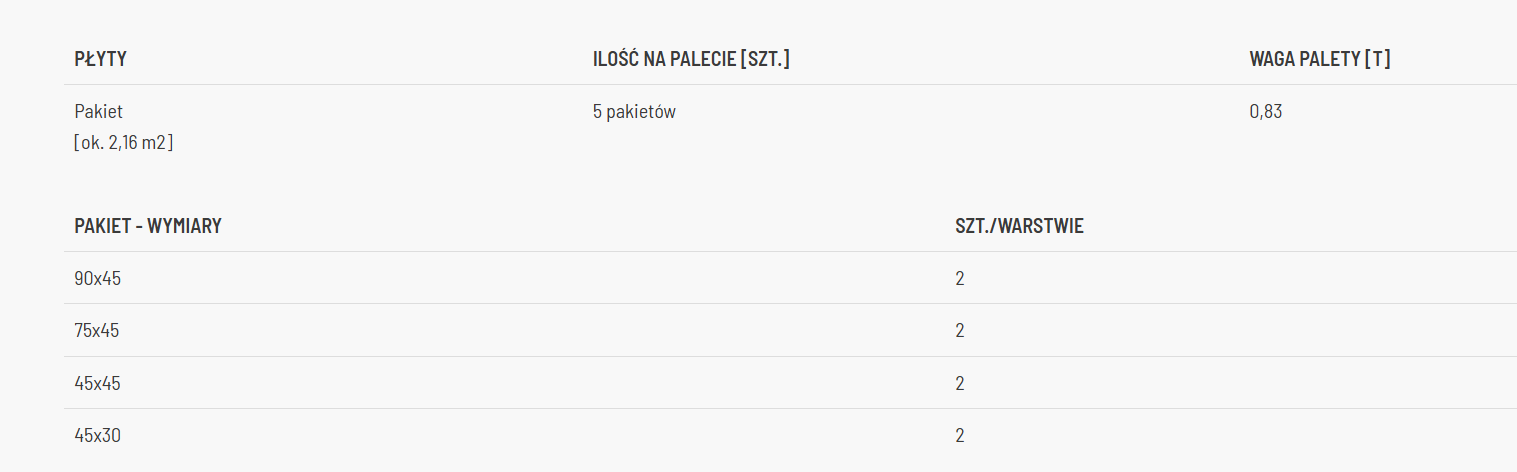
Task: Click the SZT./WARSTWIE column header
Action: tap(1019, 226)
